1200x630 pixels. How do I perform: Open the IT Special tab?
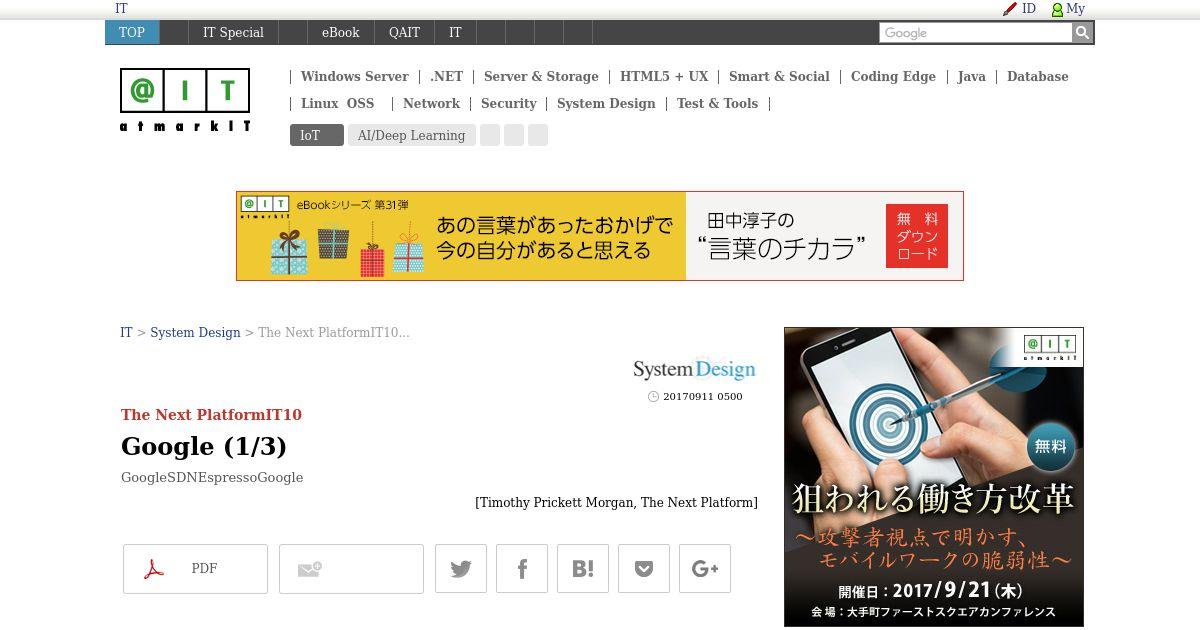tap(233, 32)
